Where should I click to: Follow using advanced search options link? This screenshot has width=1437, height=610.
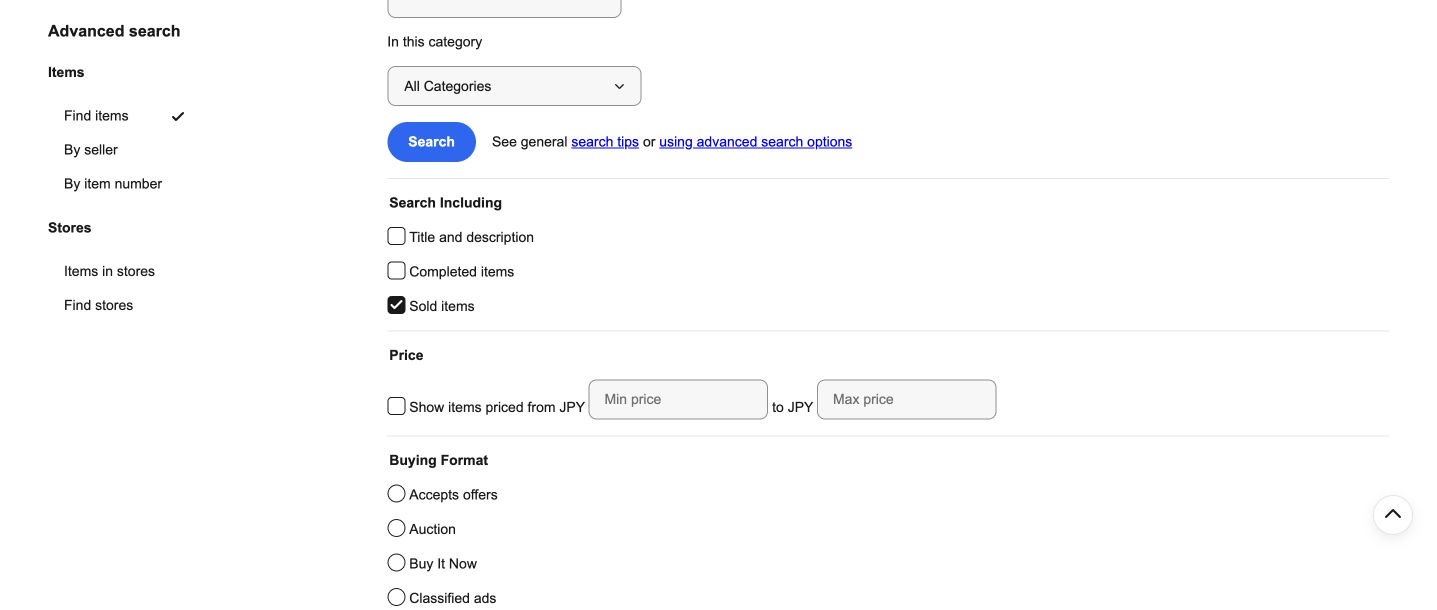click(x=755, y=142)
